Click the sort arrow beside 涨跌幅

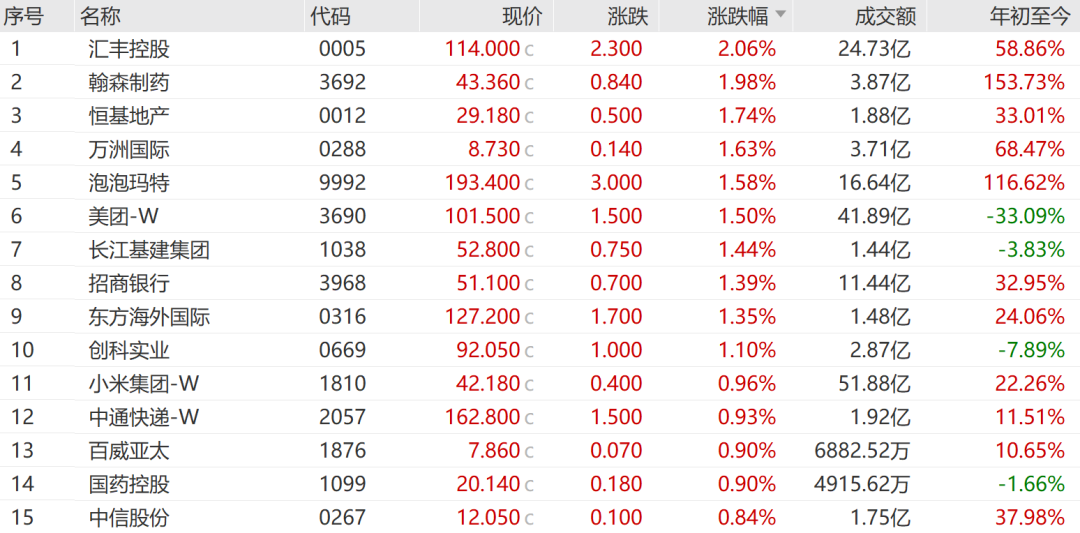tap(780, 15)
